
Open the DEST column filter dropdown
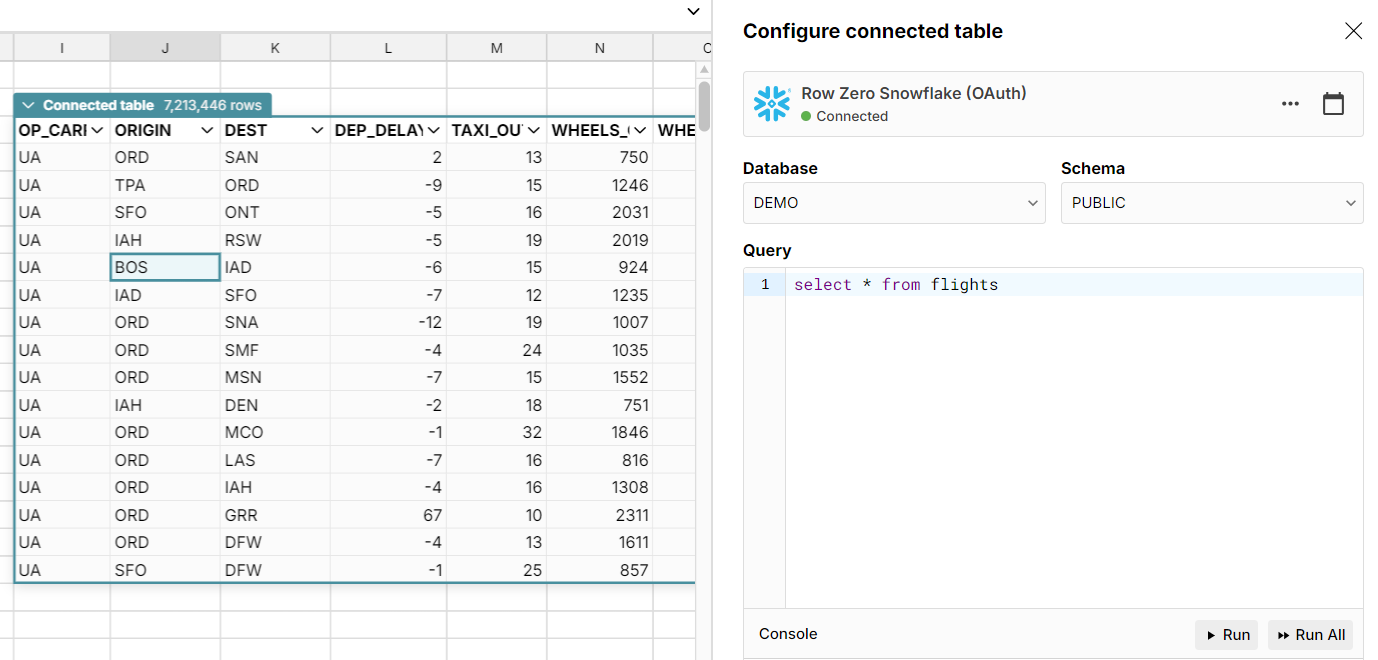click(x=317, y=130)
